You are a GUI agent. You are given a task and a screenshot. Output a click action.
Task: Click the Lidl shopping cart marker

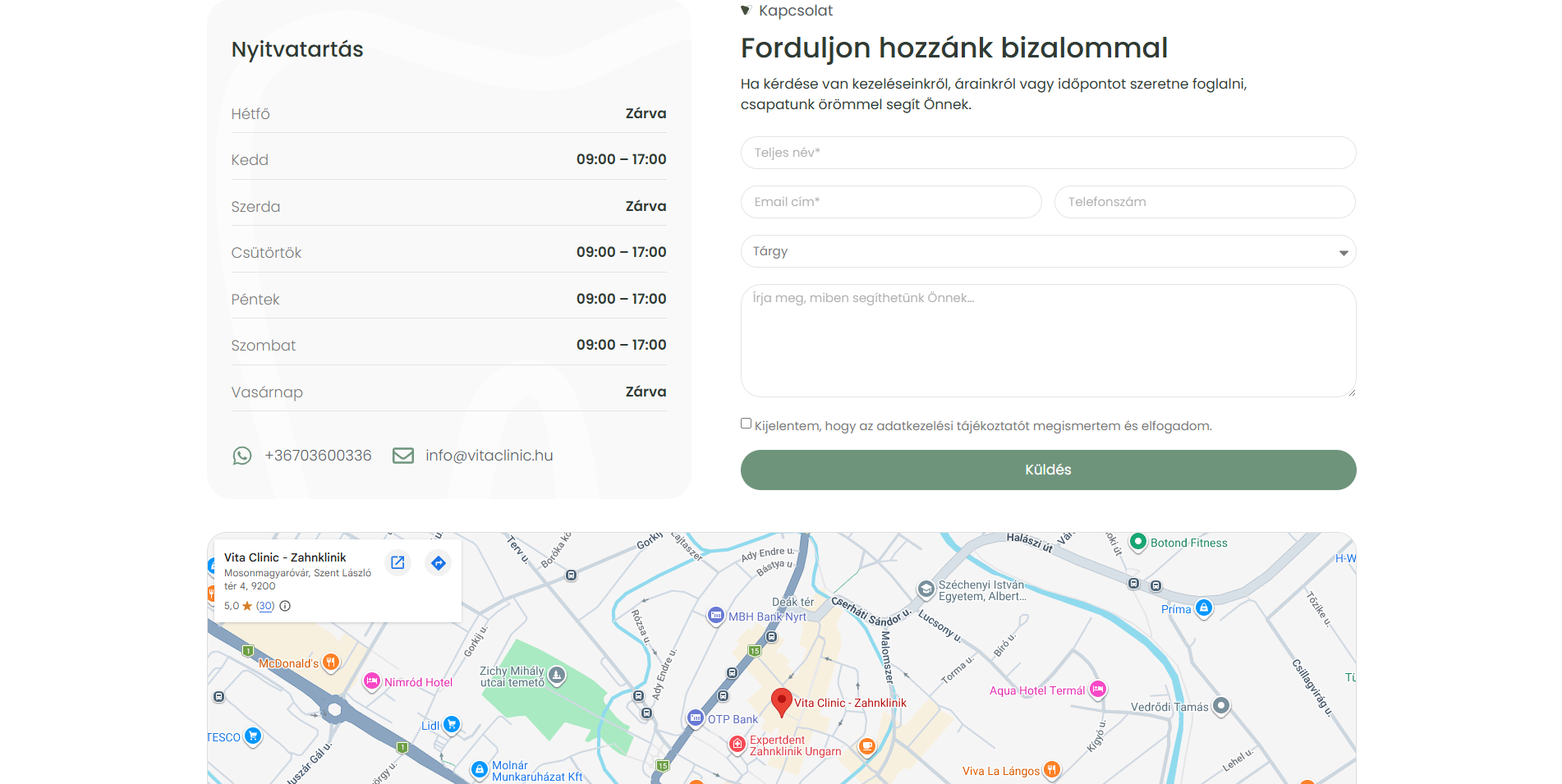451,725
